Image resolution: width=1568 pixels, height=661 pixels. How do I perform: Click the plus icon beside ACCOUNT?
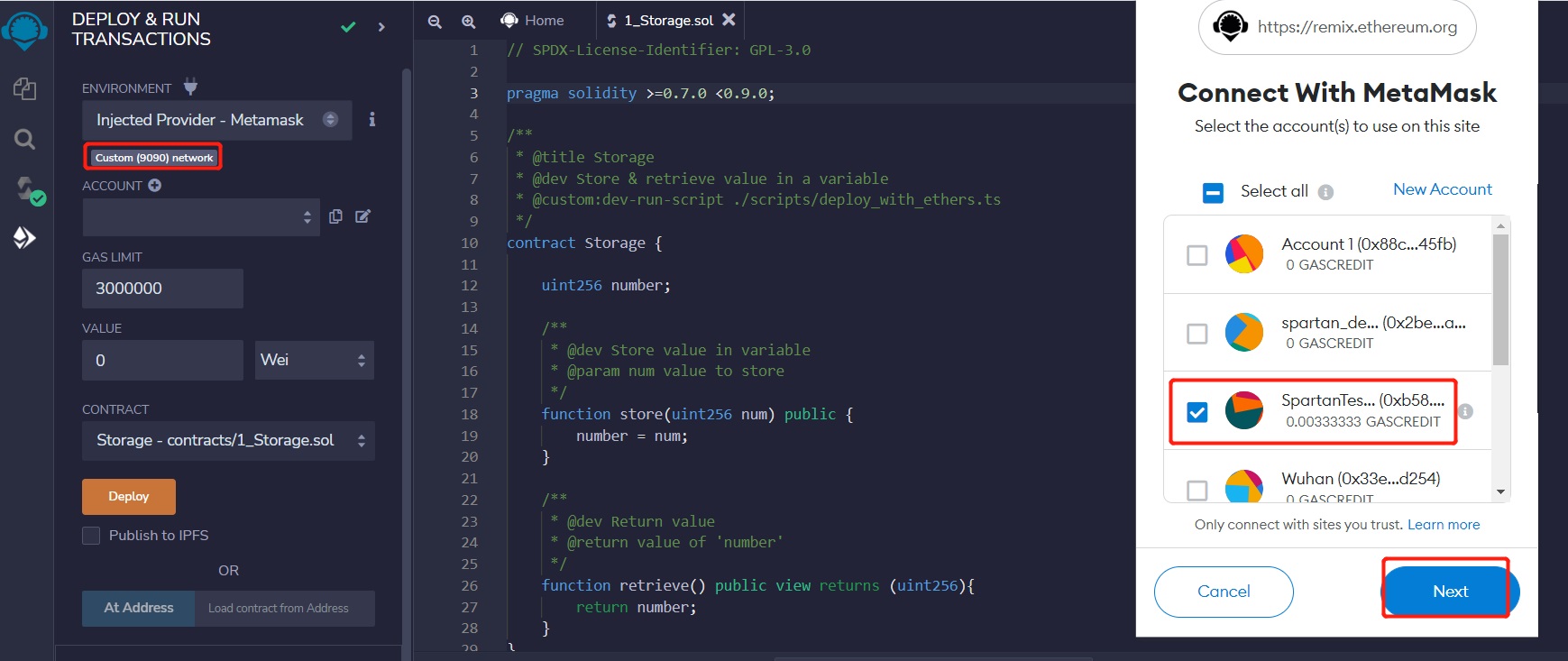pyautogui.click(x=155, y=186)
